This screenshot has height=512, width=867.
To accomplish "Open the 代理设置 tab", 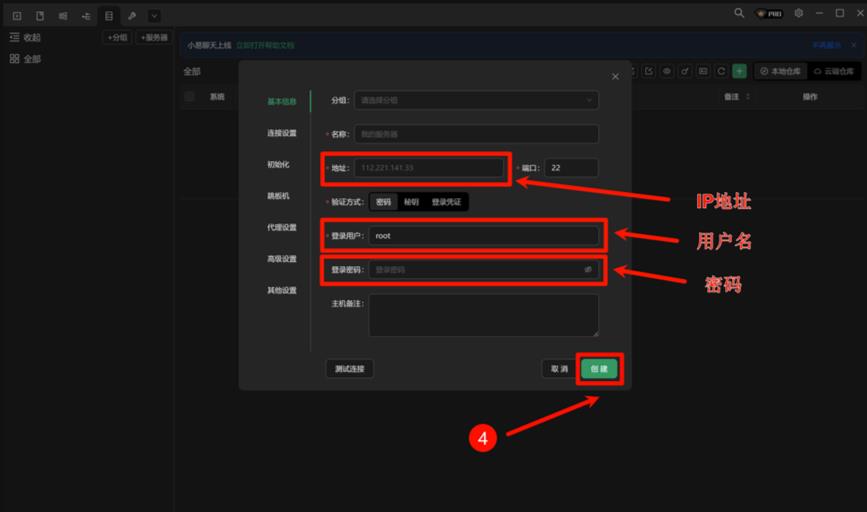I will tap(281, 227).
